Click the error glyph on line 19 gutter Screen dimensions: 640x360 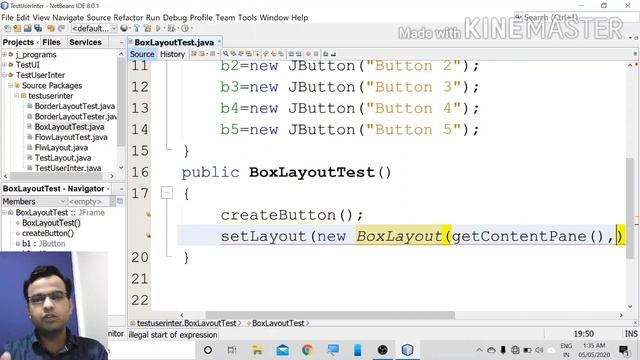148,236
